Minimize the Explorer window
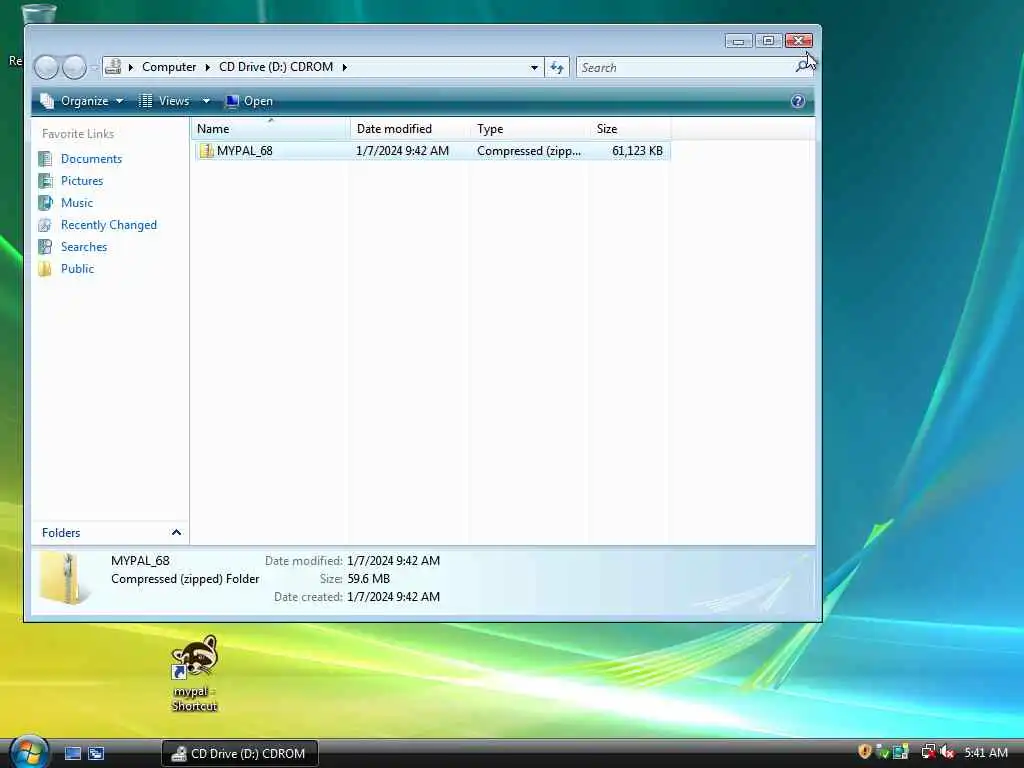The image size is (1024, 768). point(739,40)
